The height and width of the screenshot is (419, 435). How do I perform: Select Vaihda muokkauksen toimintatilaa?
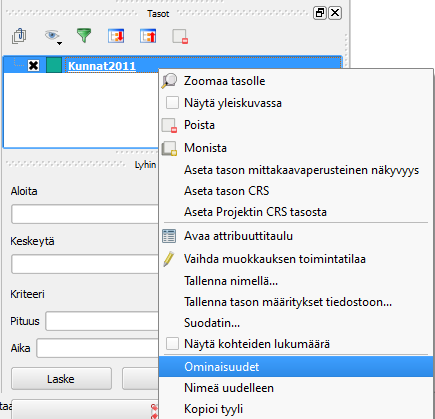click(296, 259)
